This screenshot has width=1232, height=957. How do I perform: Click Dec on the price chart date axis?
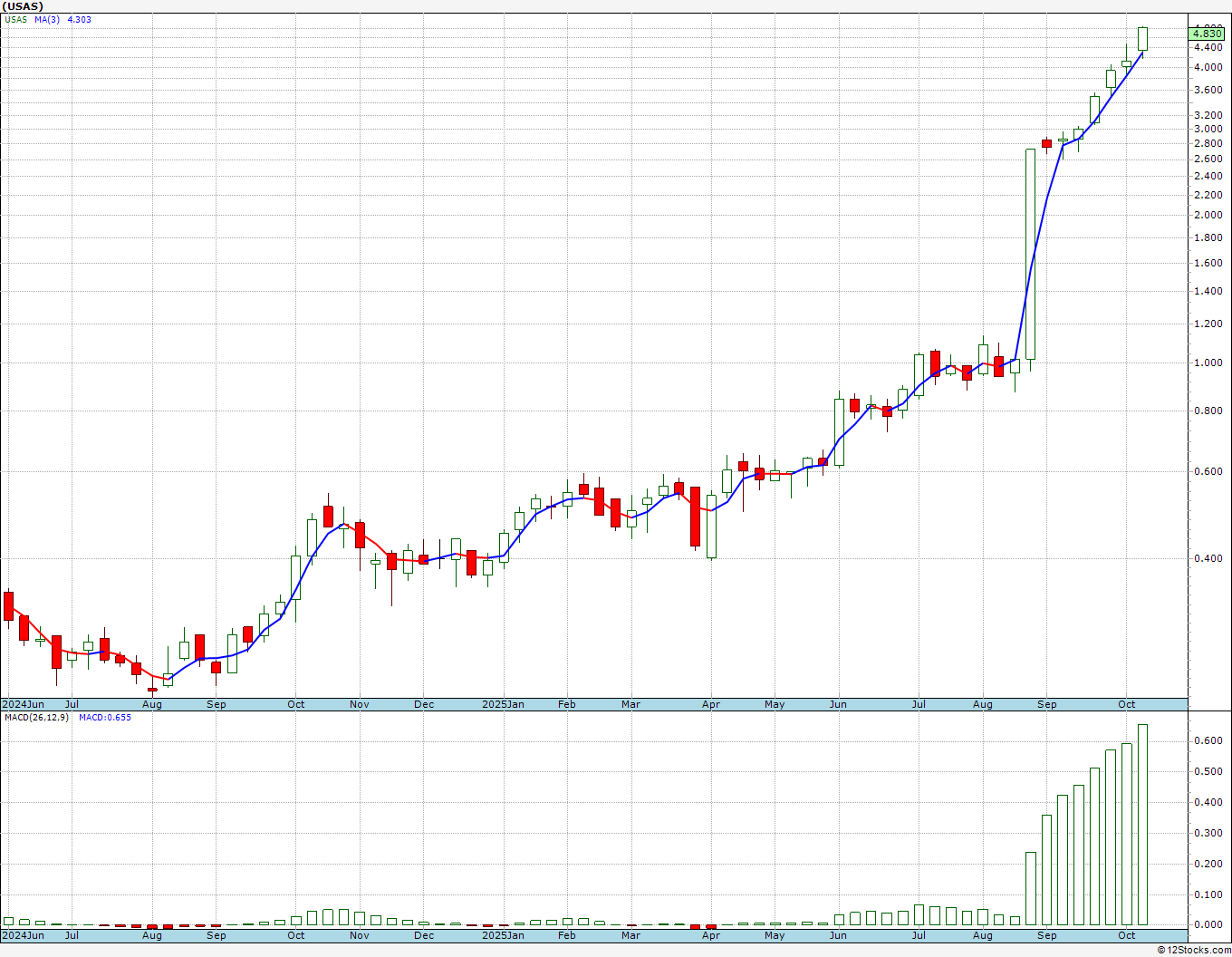(x=424, y=704)
